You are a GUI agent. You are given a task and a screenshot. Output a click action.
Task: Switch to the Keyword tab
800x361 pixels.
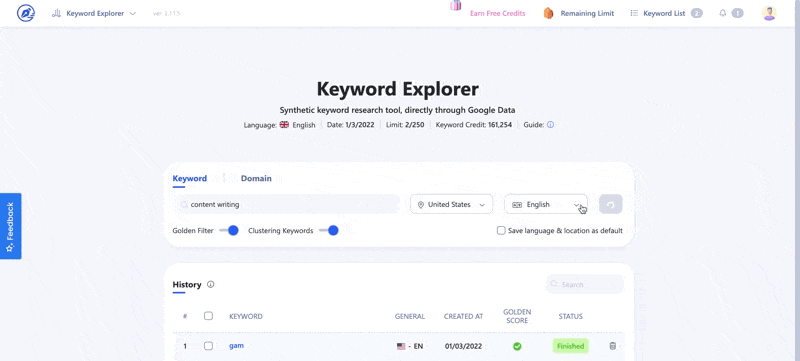(x=190, y=178)
